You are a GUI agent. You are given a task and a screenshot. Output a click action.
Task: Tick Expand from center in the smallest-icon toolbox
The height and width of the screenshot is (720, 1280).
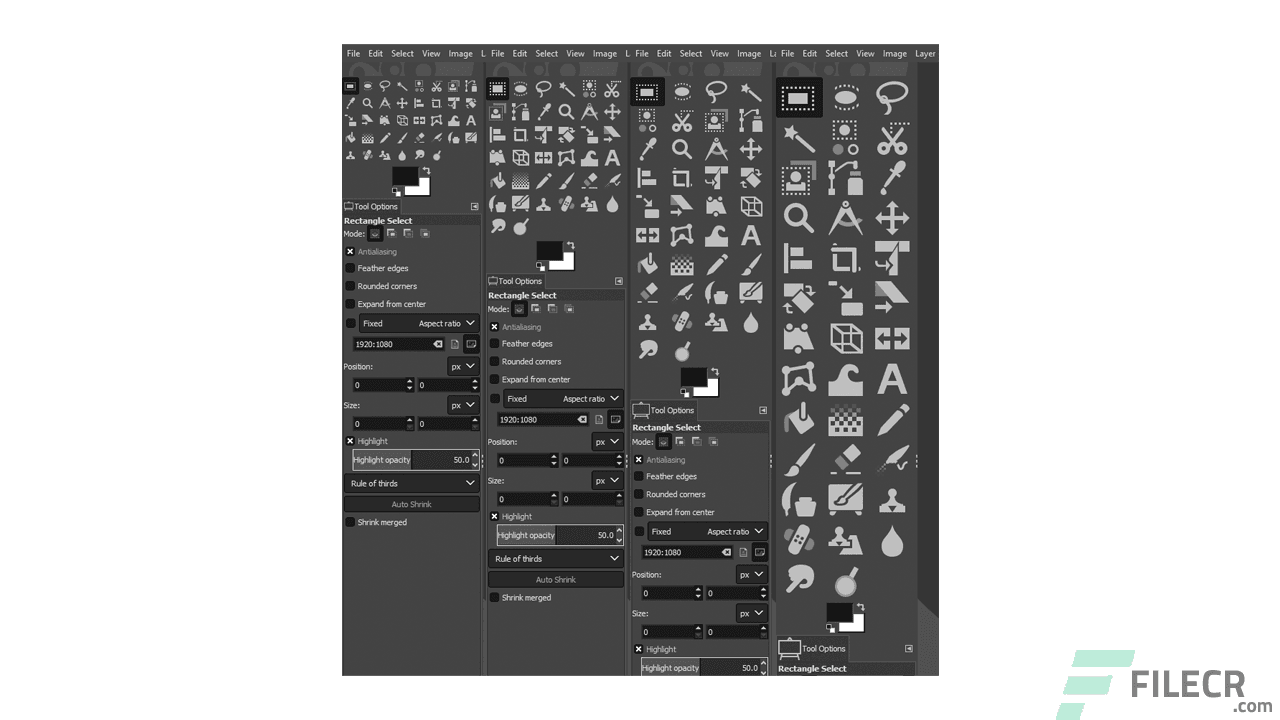pos(350,304)
